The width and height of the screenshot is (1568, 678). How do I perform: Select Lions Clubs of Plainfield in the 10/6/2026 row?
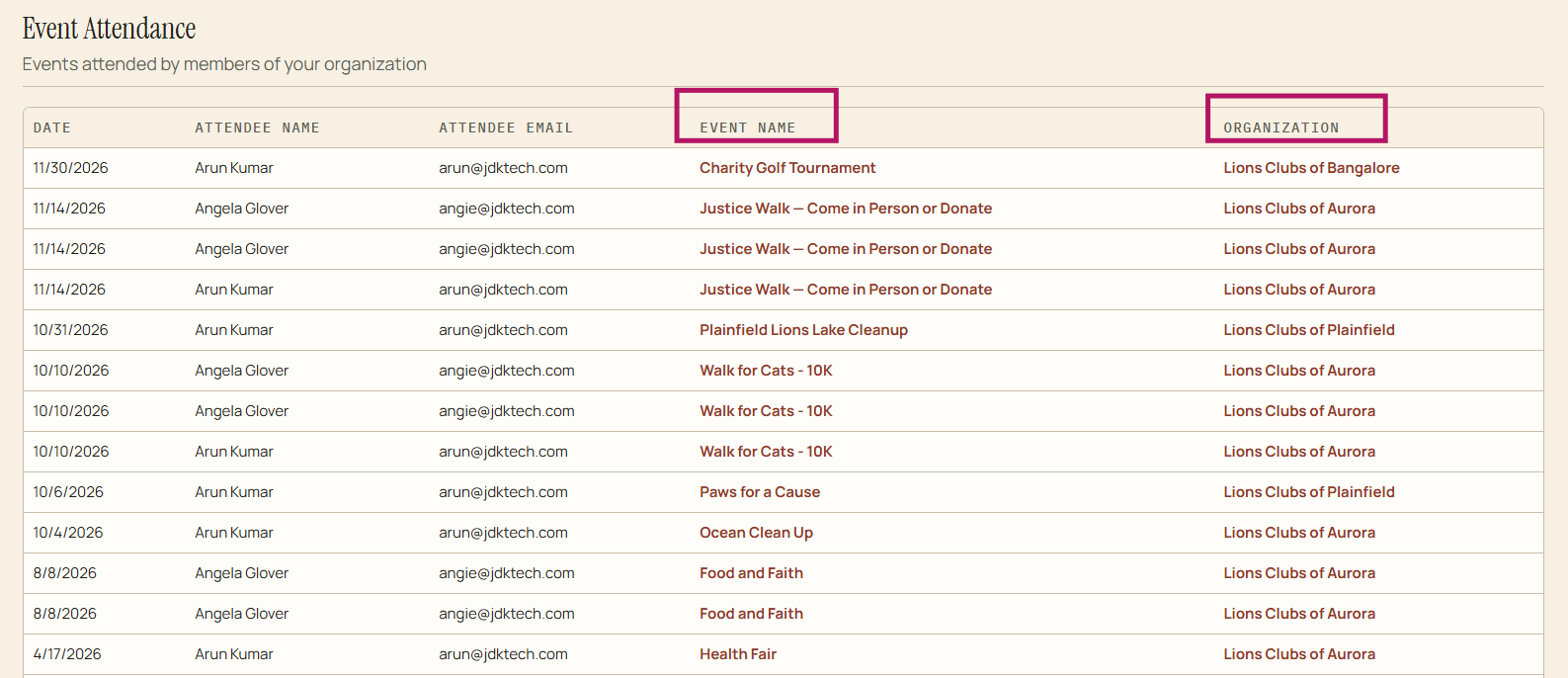click(x=1309, y=492)
